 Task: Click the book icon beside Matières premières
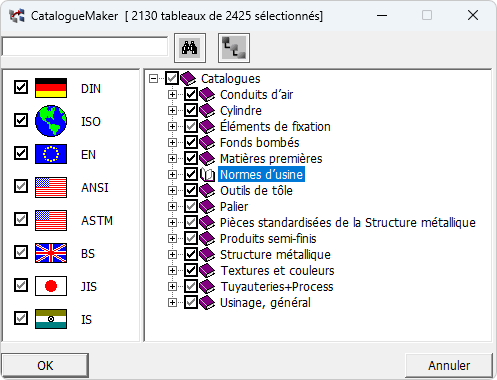click(207, 158)
